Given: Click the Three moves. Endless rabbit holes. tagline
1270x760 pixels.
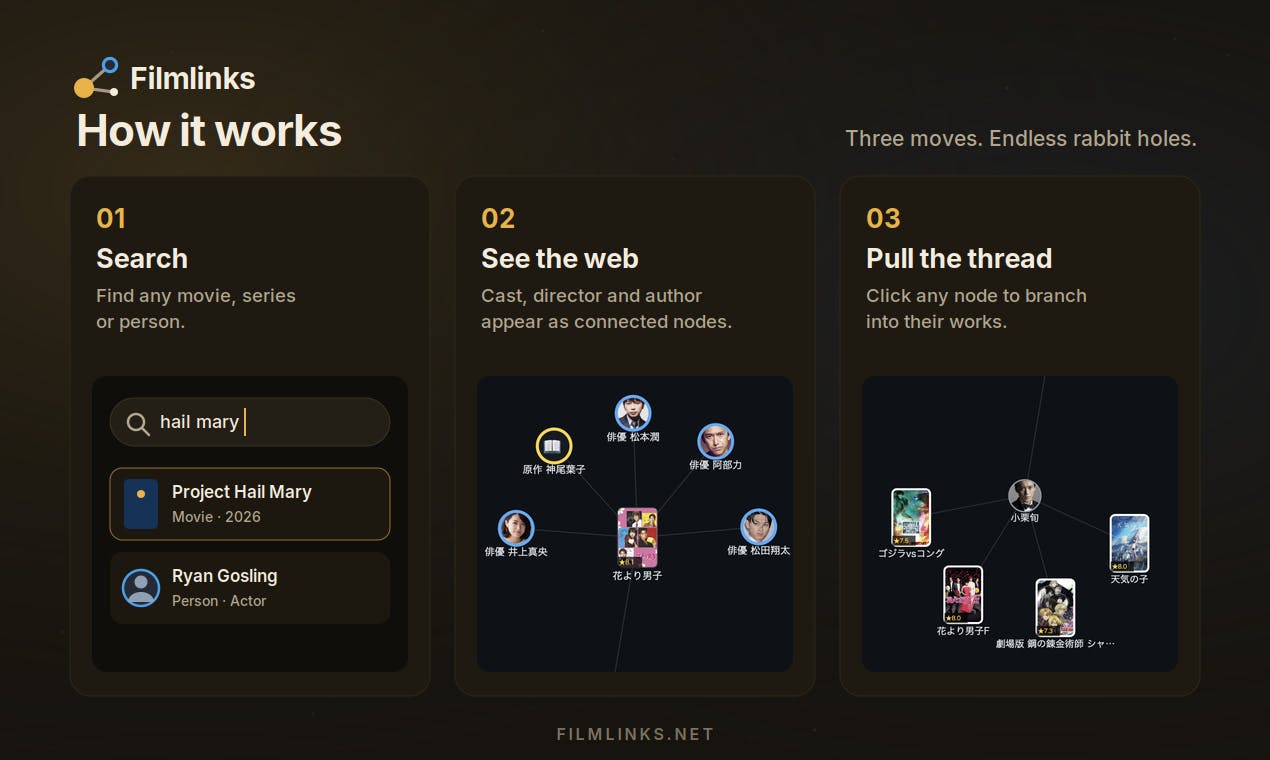Looking at the screenshot, I should click(x=1021, y=138).
